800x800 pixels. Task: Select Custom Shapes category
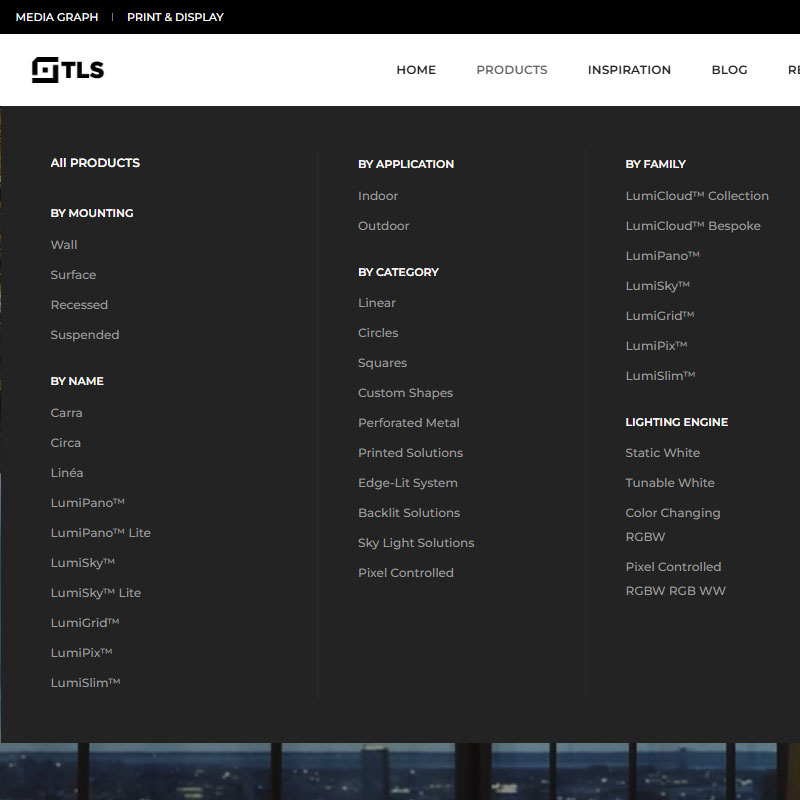(405, 393)
